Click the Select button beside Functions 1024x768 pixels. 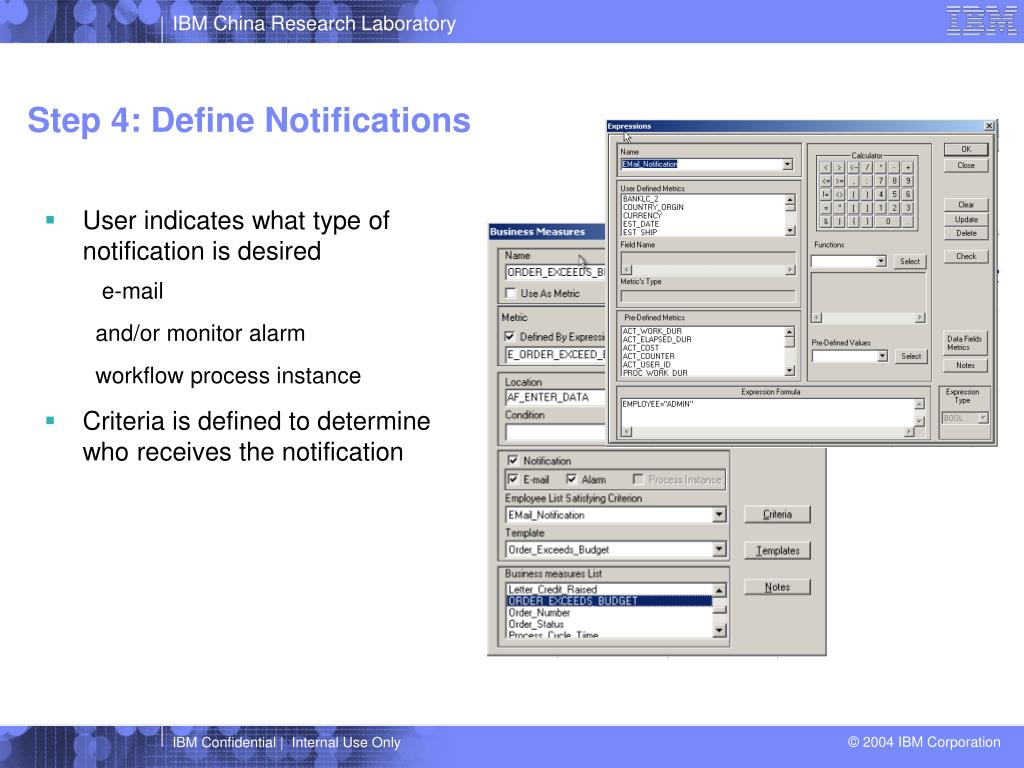(x=909, y=261)
